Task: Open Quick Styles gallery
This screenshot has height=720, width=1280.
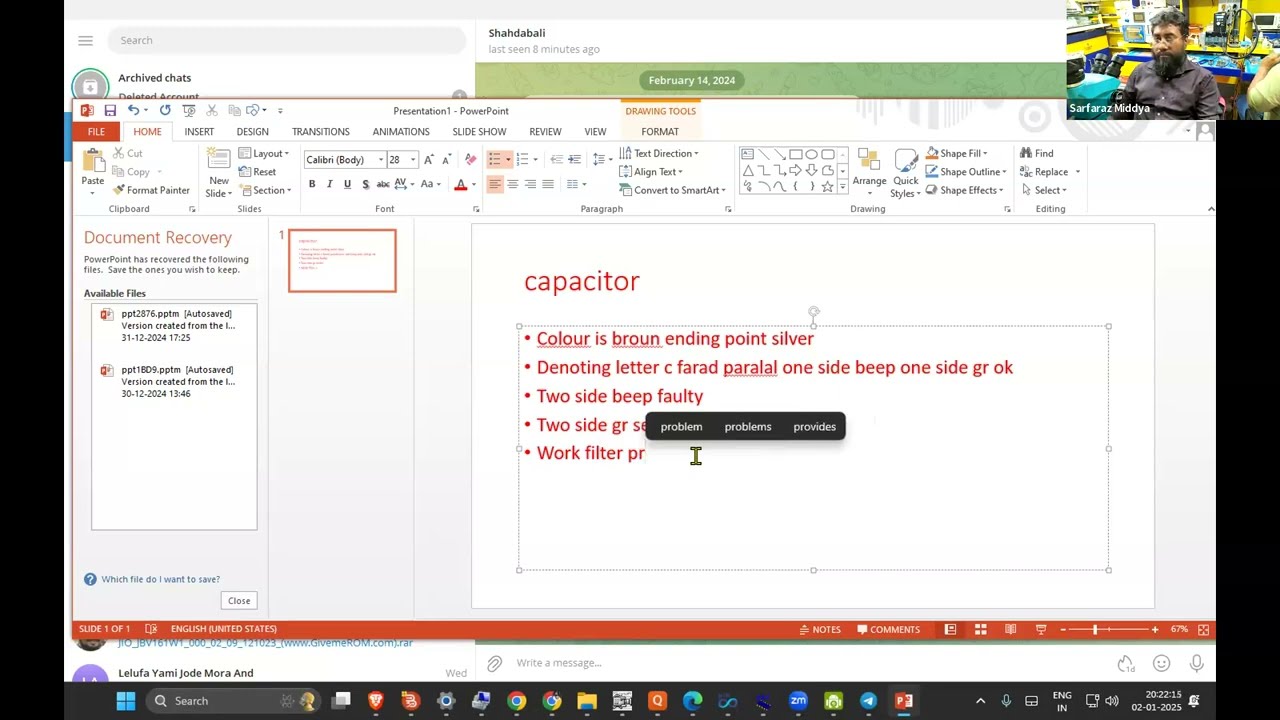Action: [x=905, y=172]
